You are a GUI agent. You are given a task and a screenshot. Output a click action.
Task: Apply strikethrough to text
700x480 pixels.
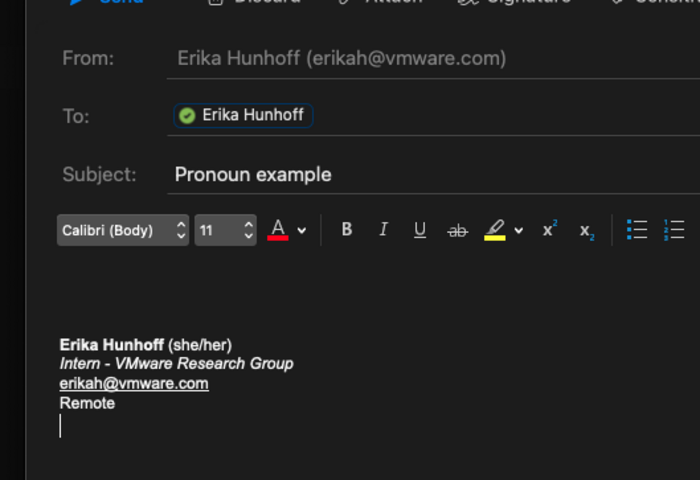[x=457, y=230]
